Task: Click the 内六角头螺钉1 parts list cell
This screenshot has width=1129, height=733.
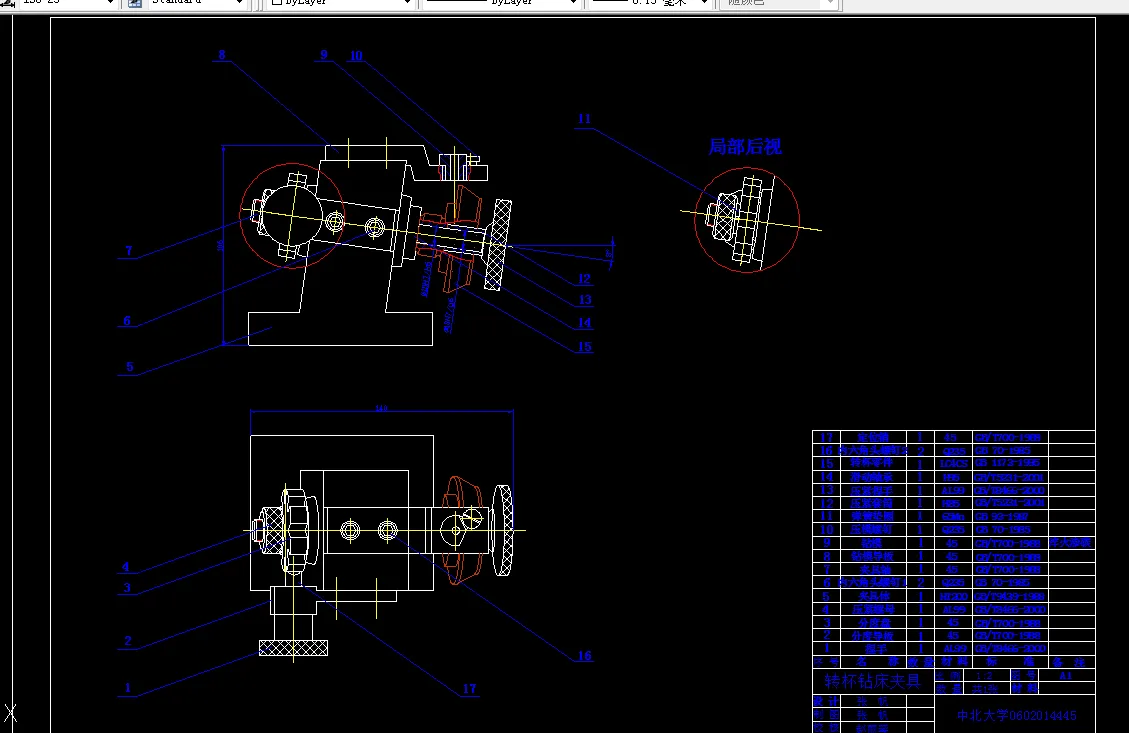Action: pos(873,583)
